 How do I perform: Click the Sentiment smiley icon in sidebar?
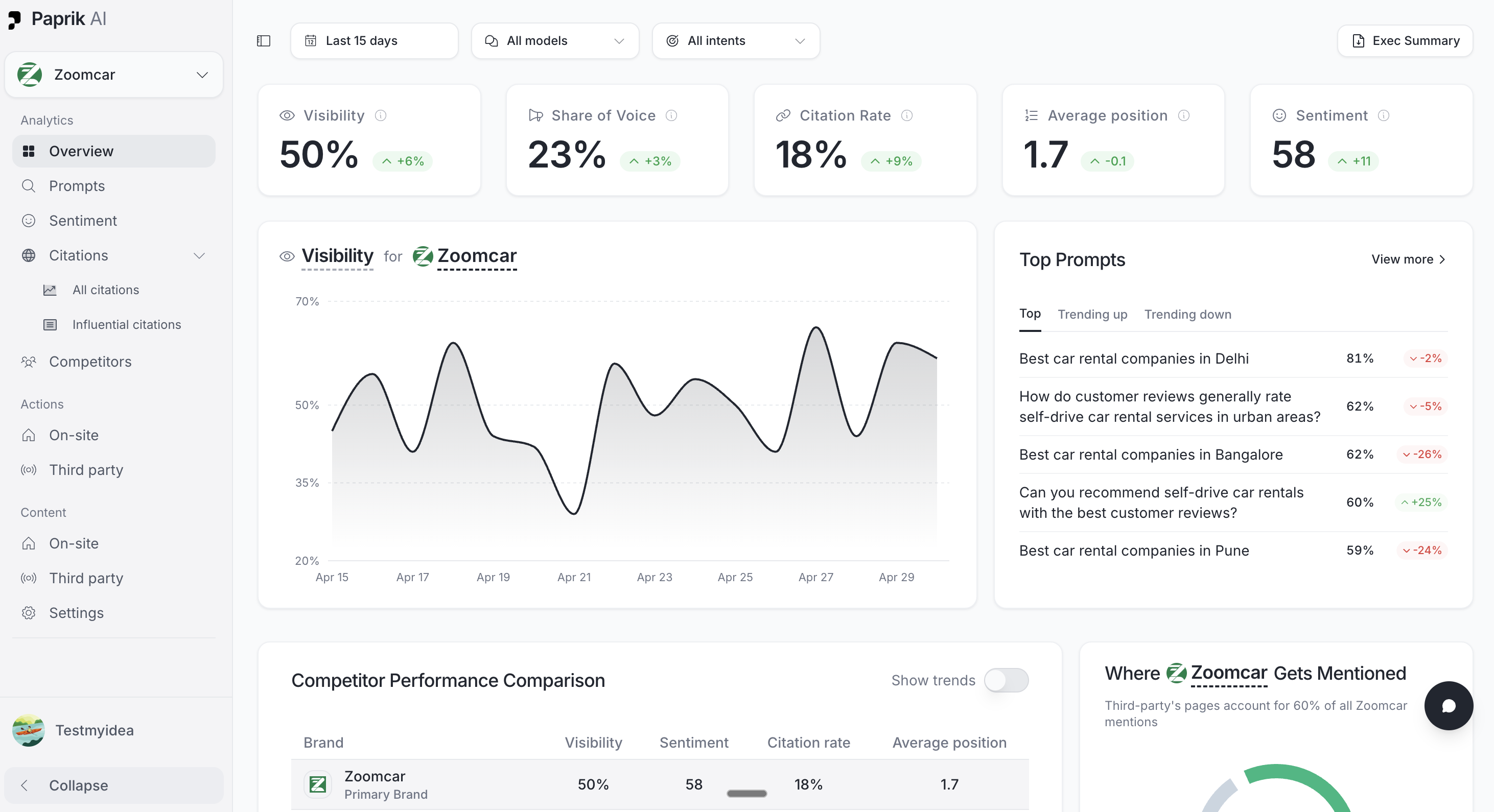click(29, 221)
